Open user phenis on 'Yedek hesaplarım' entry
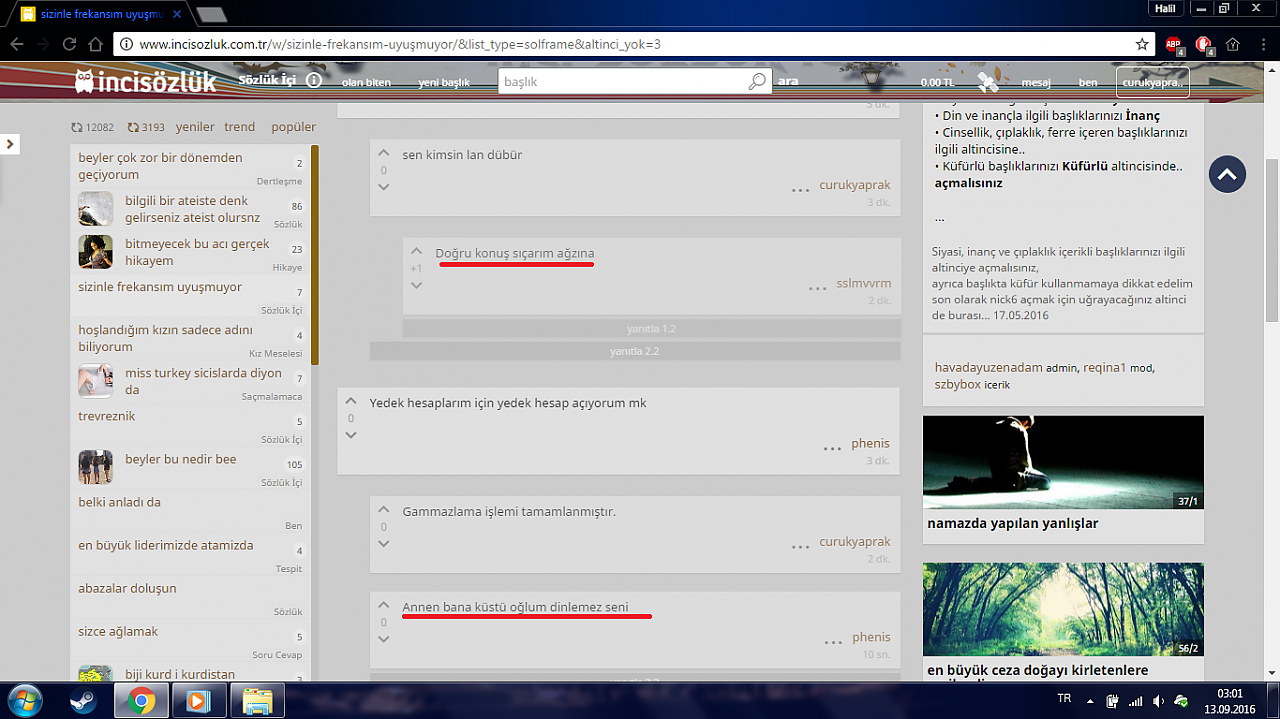 click(870, 443)
